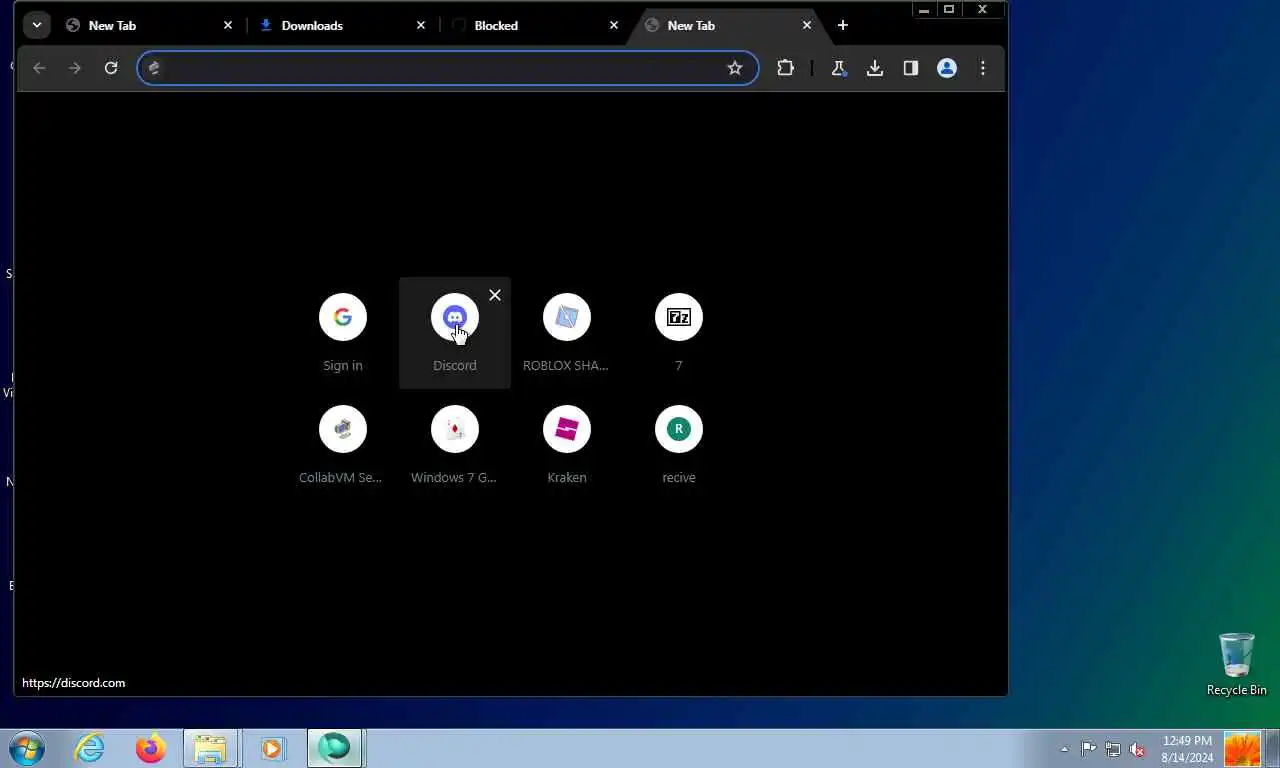Open the Windows 7 G... shortcut tile
Screen dimensions: 1280x768
pos(455,445)
